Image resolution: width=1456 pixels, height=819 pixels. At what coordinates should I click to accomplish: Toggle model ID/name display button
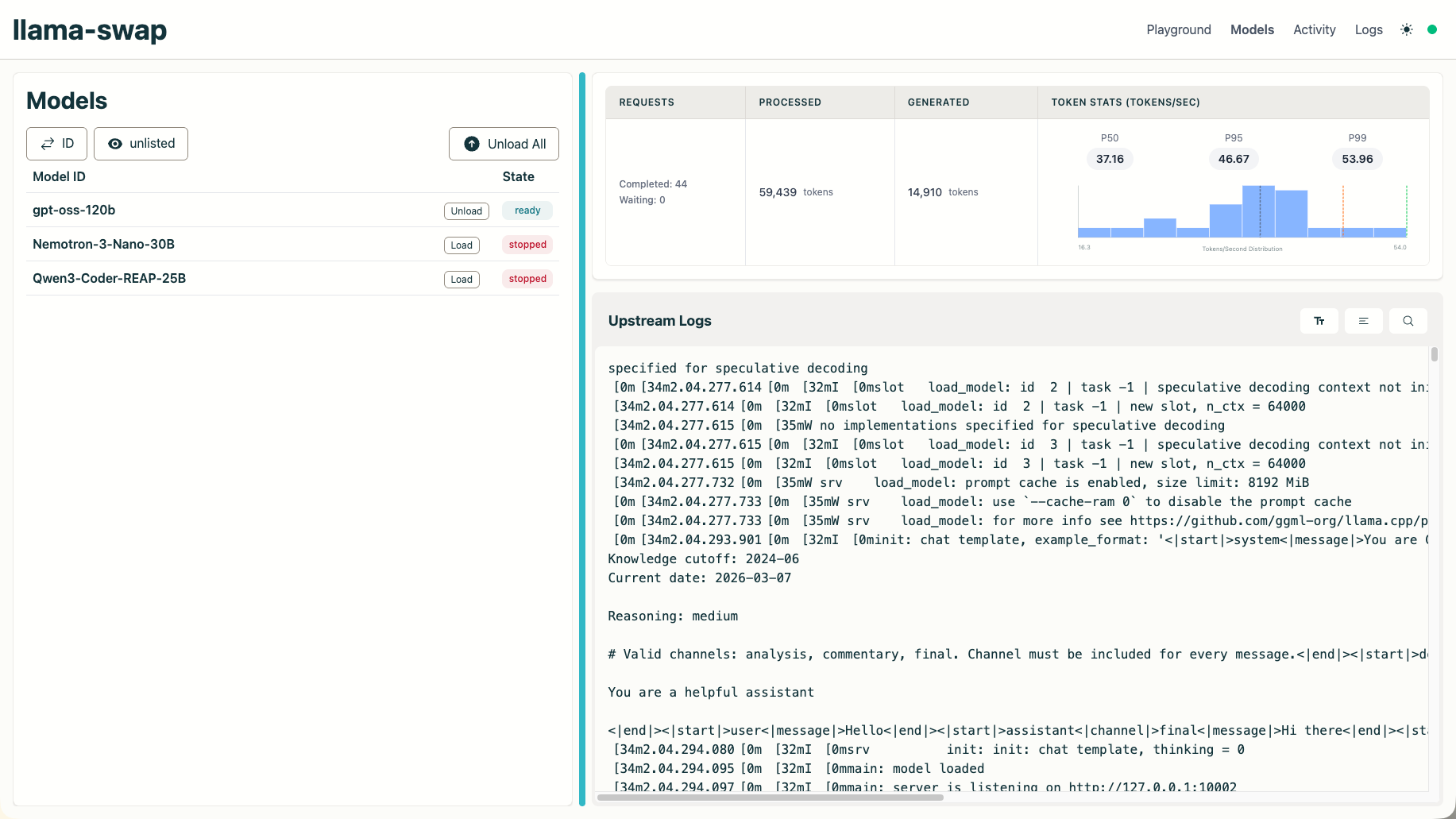pos(57,144)
